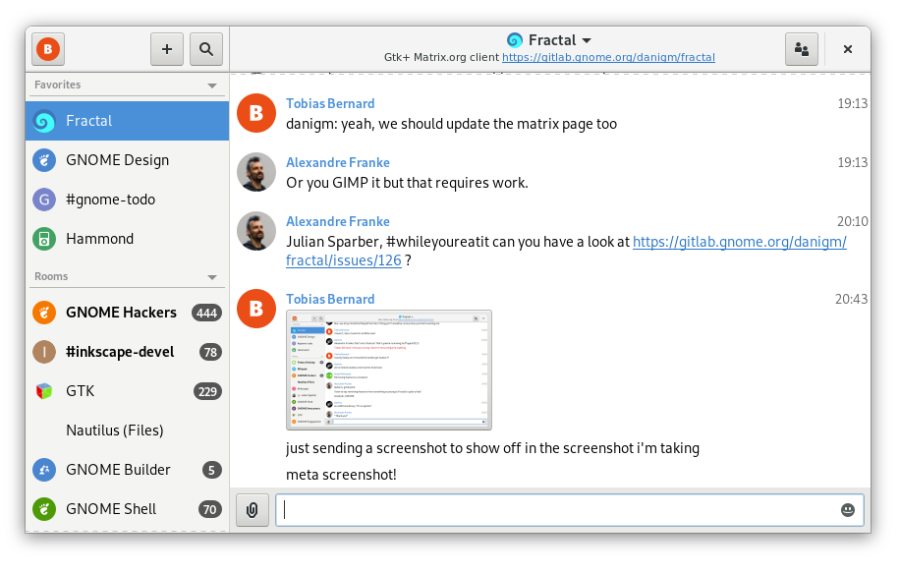Open the room search magnifier icon

206,49
